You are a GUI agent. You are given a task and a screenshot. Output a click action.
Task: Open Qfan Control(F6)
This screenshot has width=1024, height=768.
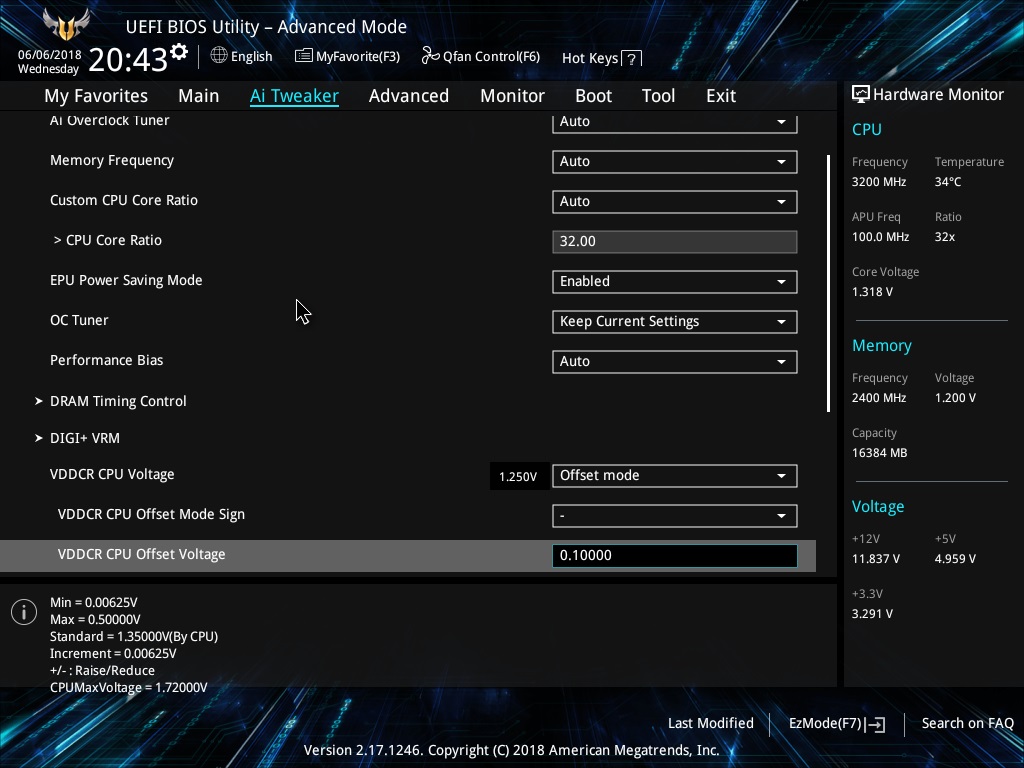pyautogui.click(x=481, y=56)
